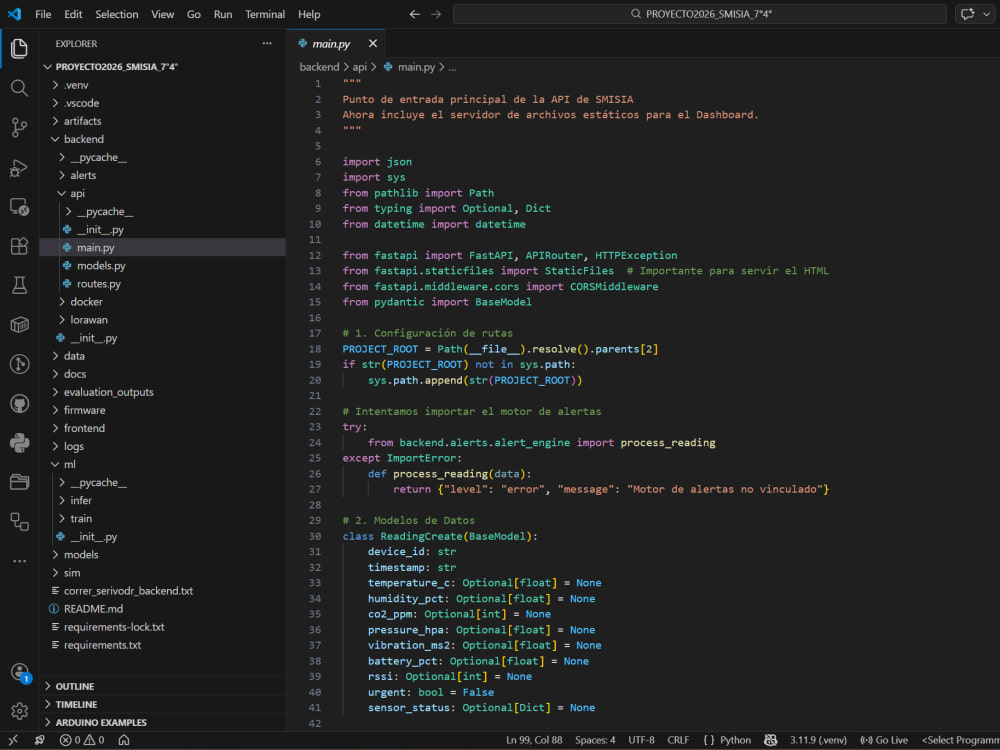The image size is (1000, 750).
Task: Open Copilot status icon in status bar
Action: [770, 740]
